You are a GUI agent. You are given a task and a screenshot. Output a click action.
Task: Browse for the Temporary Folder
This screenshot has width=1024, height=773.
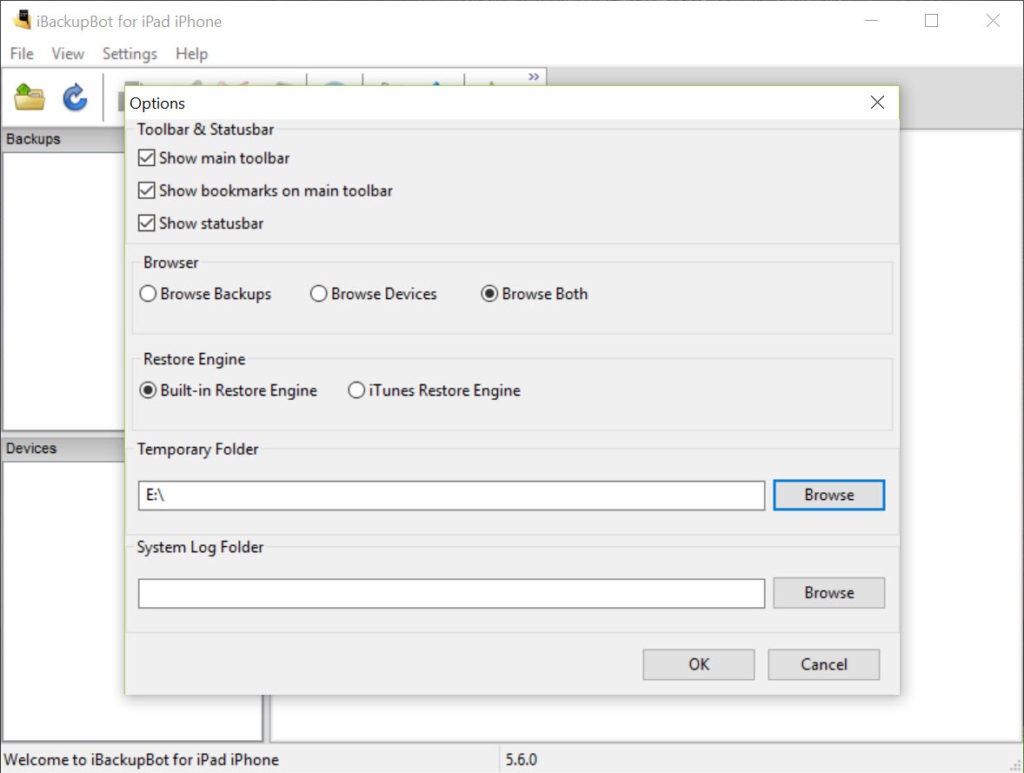point(829,495)
